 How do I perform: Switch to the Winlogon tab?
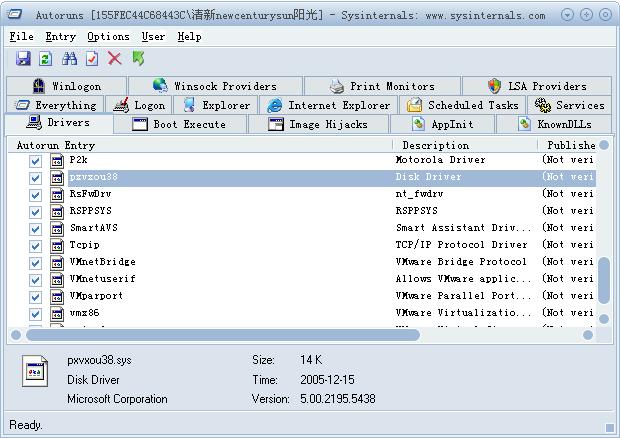pos(66,86)
